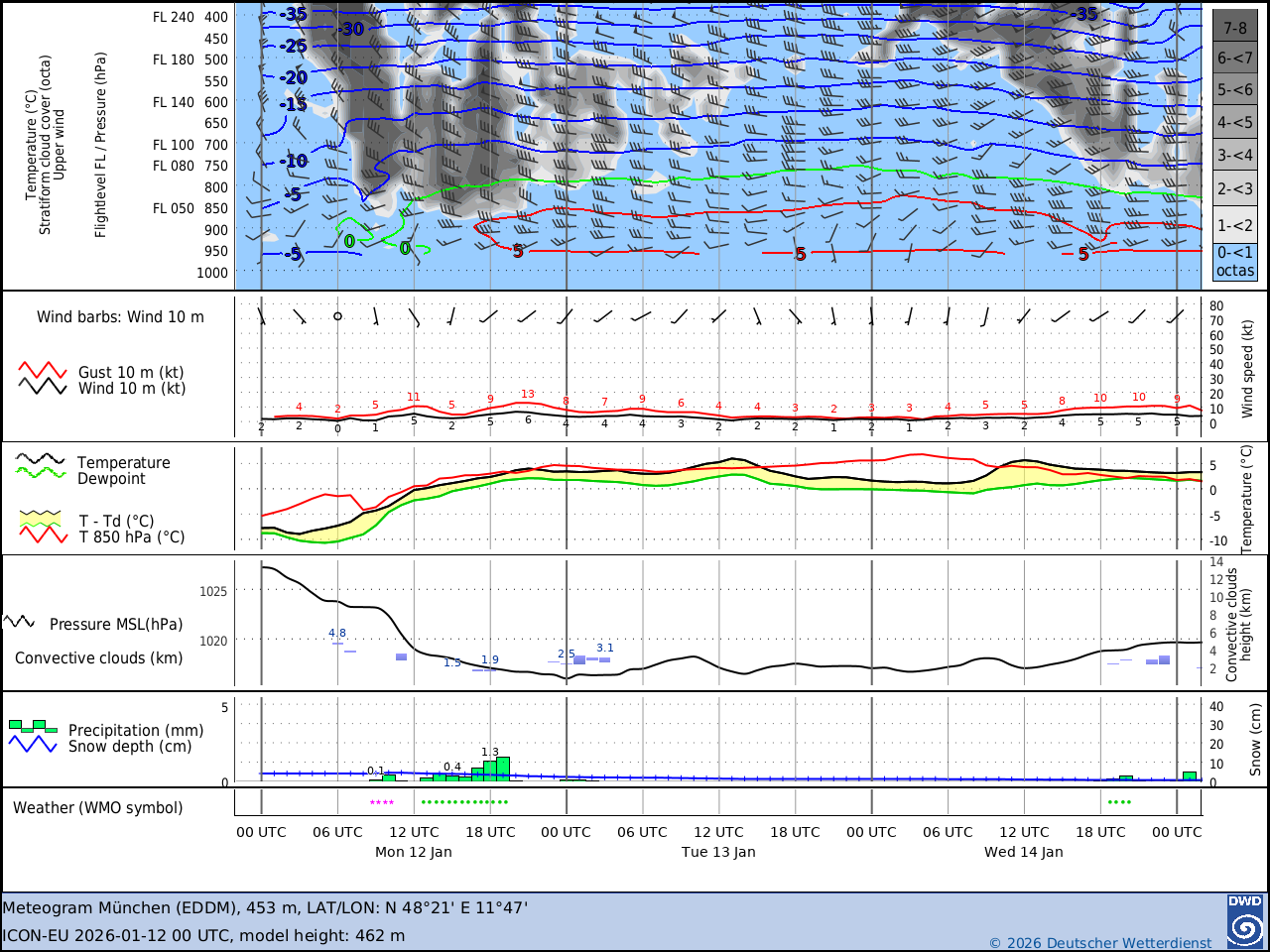This screenshot has width=1270, height=952.
Task: Click the -15 isotherm label
Action: (x=294, y=104)
